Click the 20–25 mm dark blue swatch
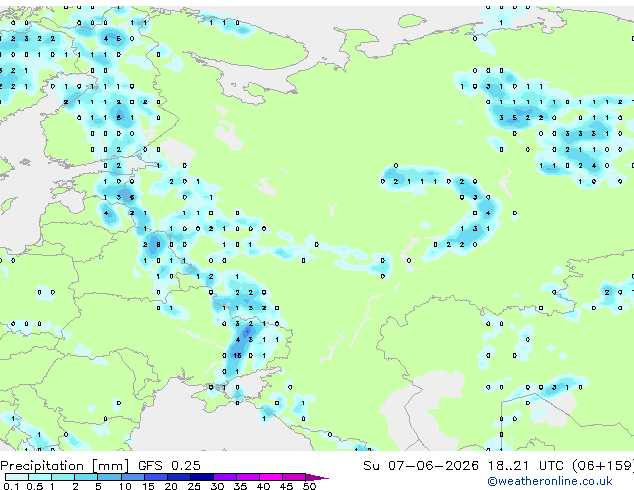 pyautogui.click(x=178, y=477)
